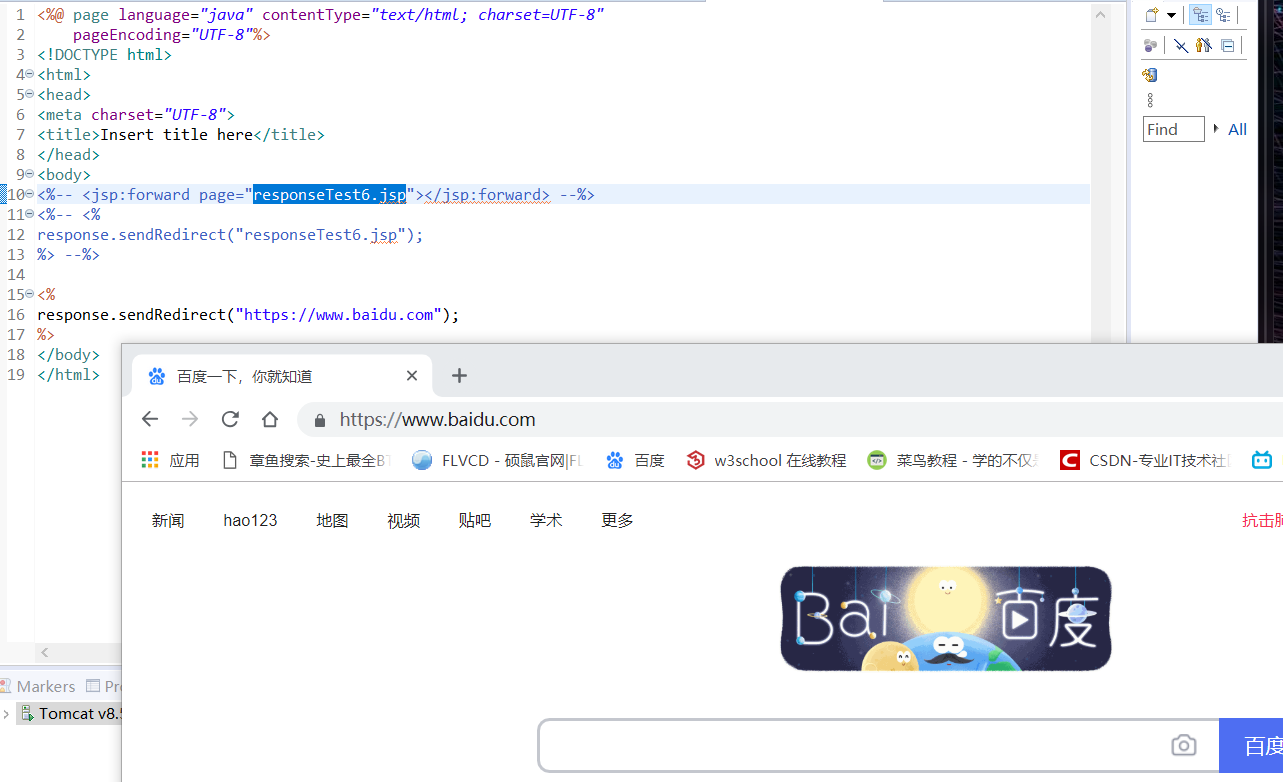Click the Baidu doodle logo image
Viewport: 1283px width, 782px height.
coord(946,618)
